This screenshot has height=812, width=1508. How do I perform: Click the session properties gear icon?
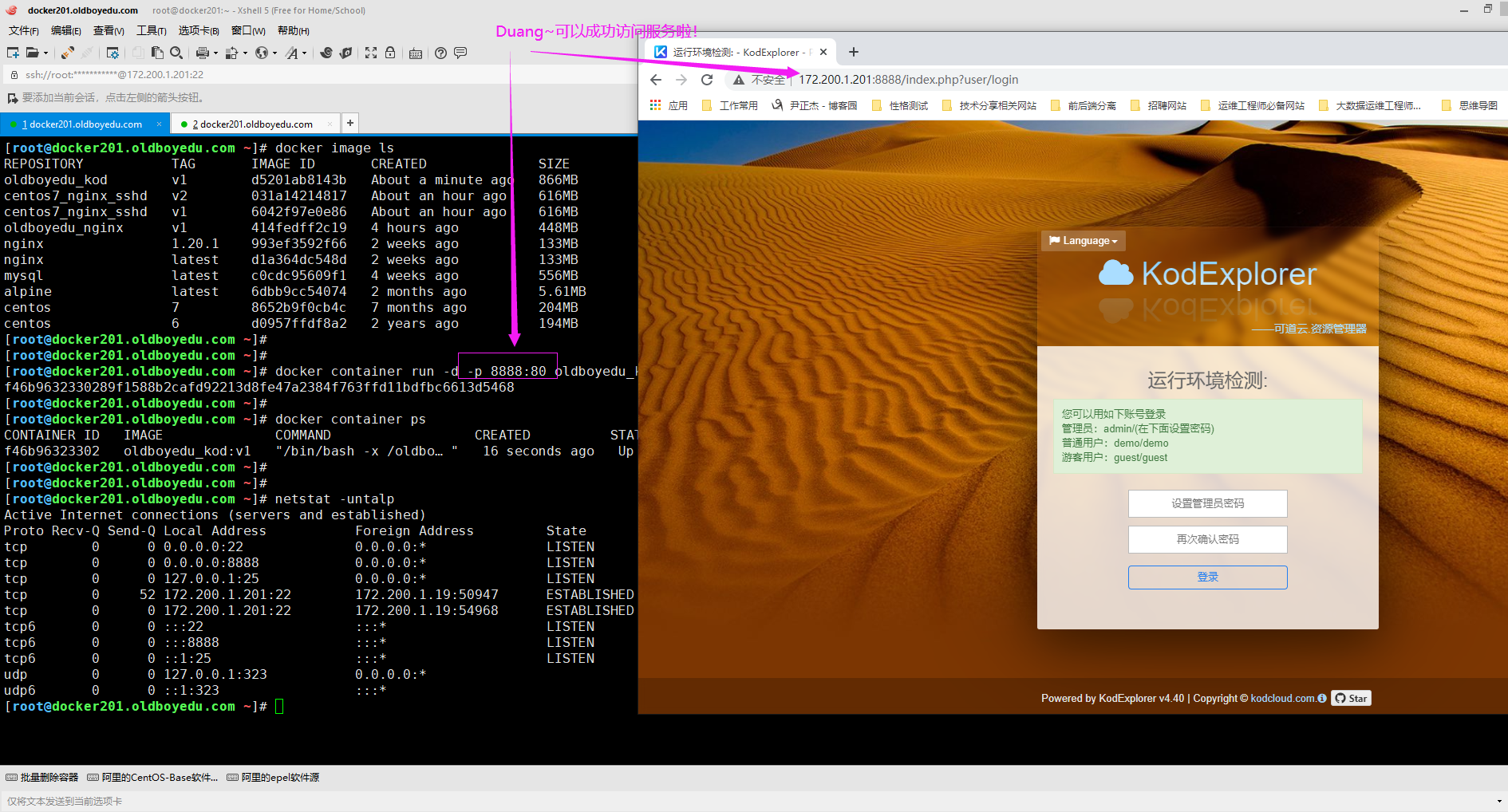(113, 53)
